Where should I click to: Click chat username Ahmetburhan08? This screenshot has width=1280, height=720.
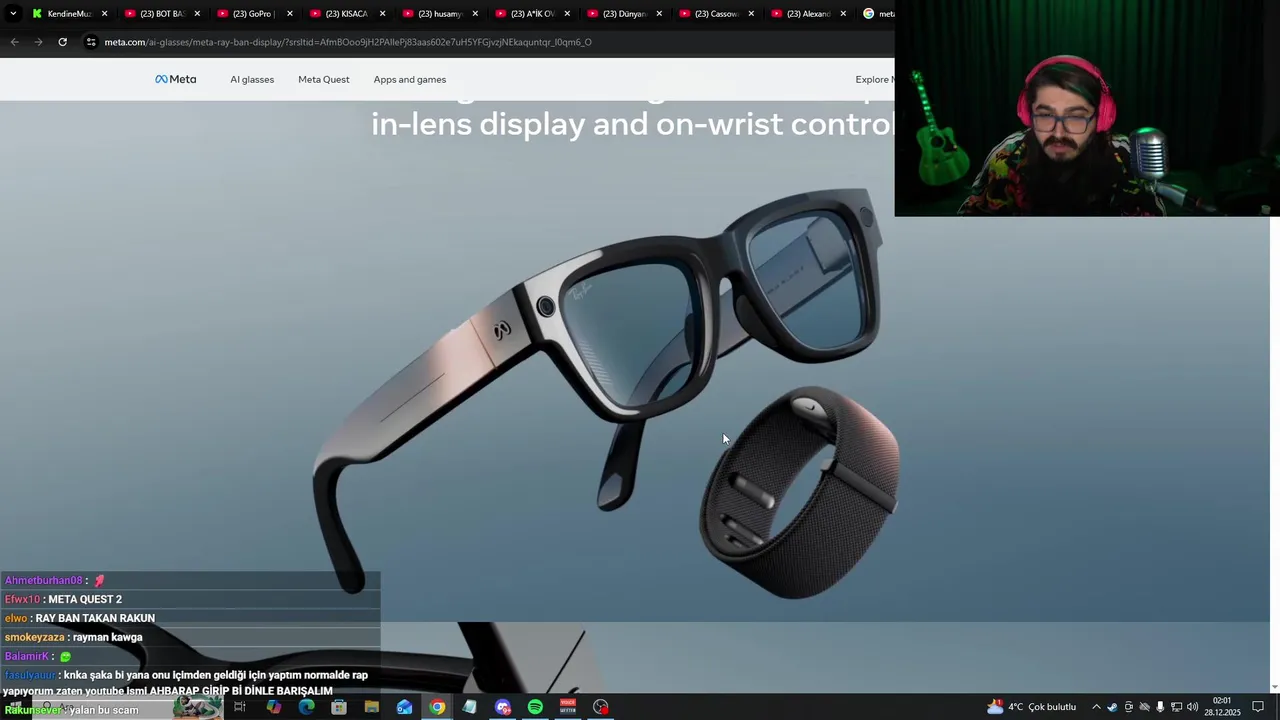click(x=43, y=580)
